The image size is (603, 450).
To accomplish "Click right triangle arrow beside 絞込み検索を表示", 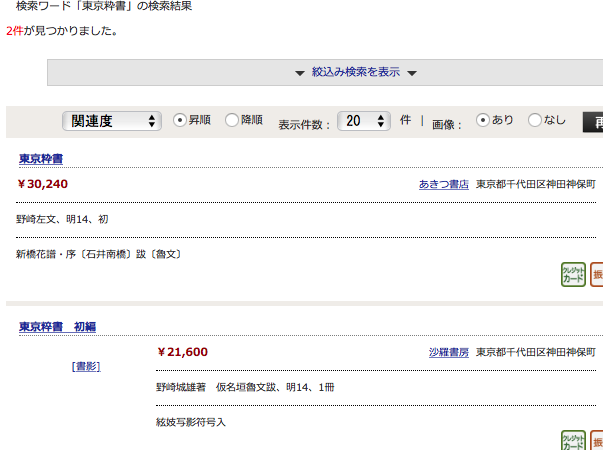I will coord(412,73).
